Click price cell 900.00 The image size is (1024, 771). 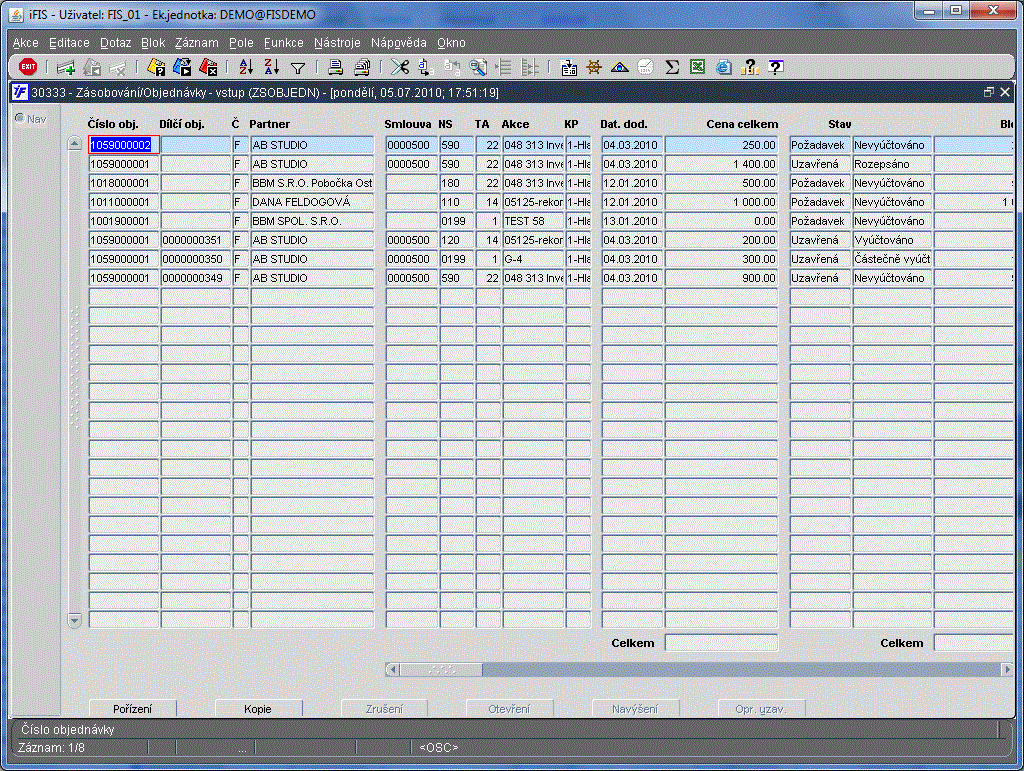722,278
